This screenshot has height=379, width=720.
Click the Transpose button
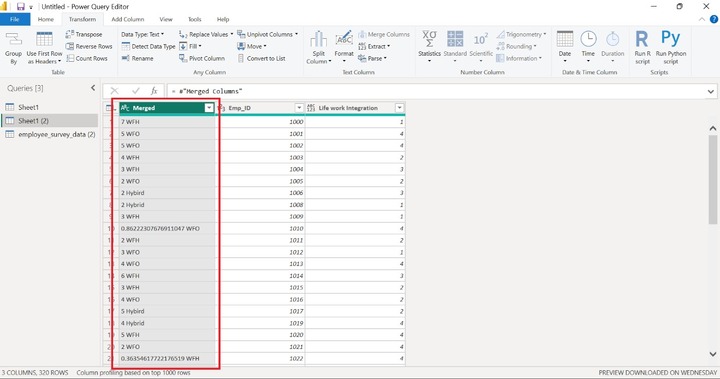[84, 34]
